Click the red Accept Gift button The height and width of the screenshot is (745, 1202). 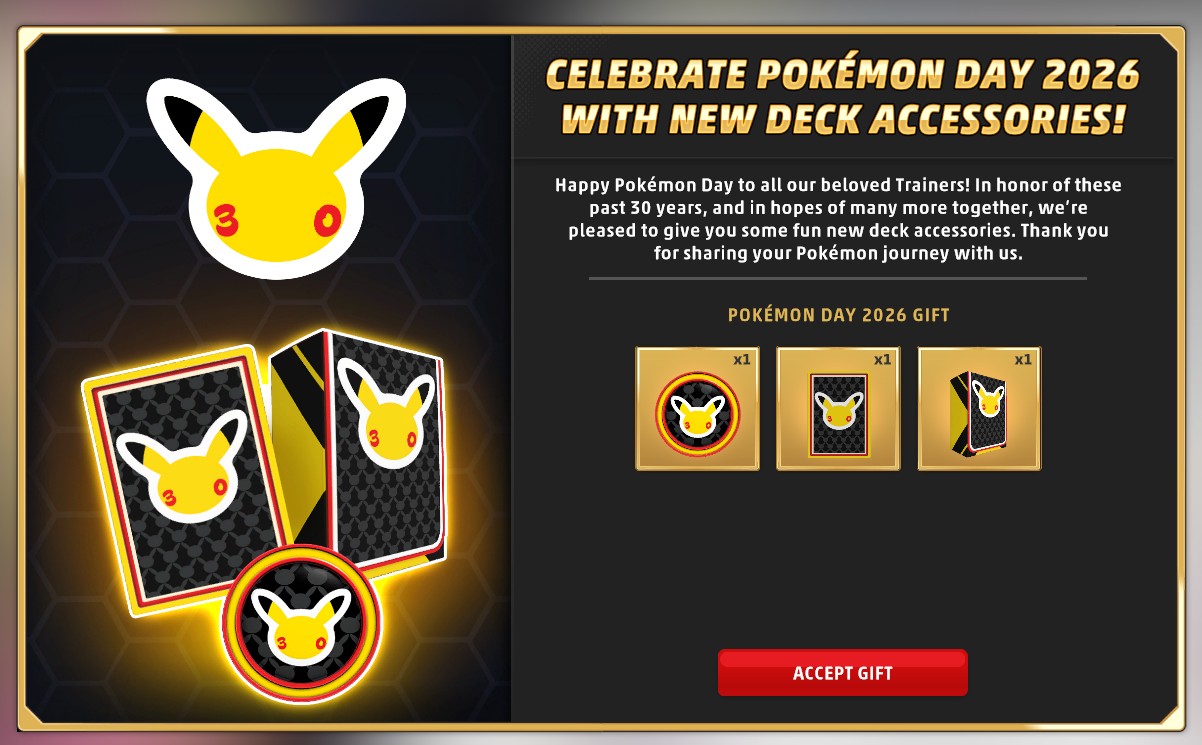(x=842, y=673)
